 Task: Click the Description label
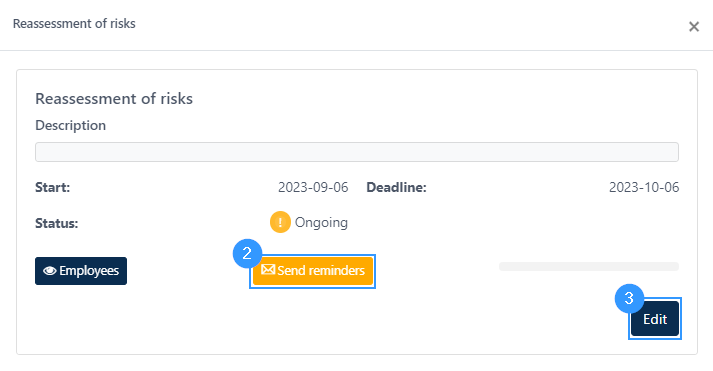(x=70, y=125)
